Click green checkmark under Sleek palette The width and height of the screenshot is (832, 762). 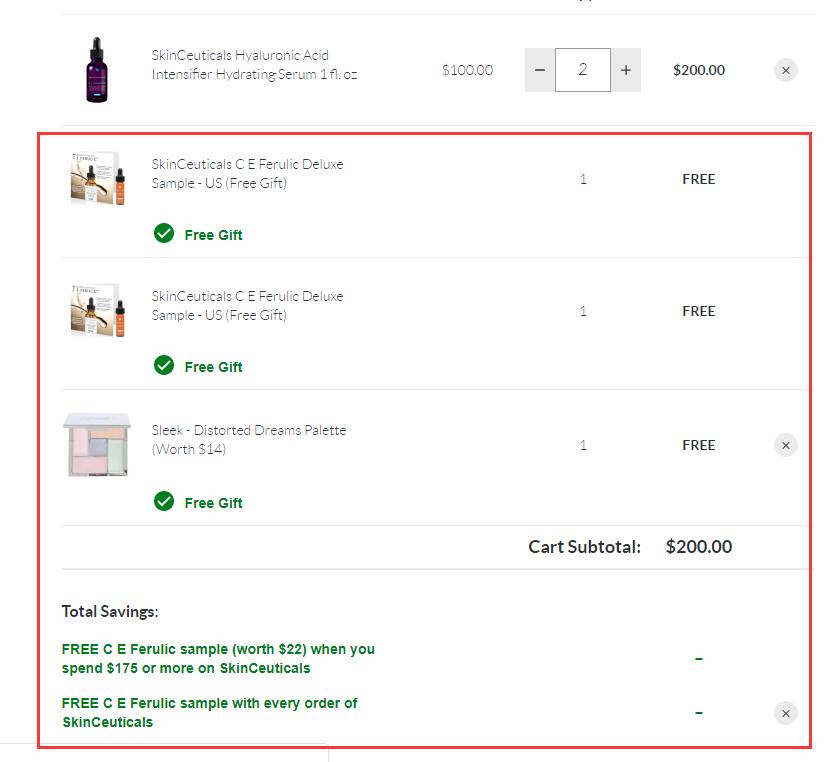(x=164, y=501)
